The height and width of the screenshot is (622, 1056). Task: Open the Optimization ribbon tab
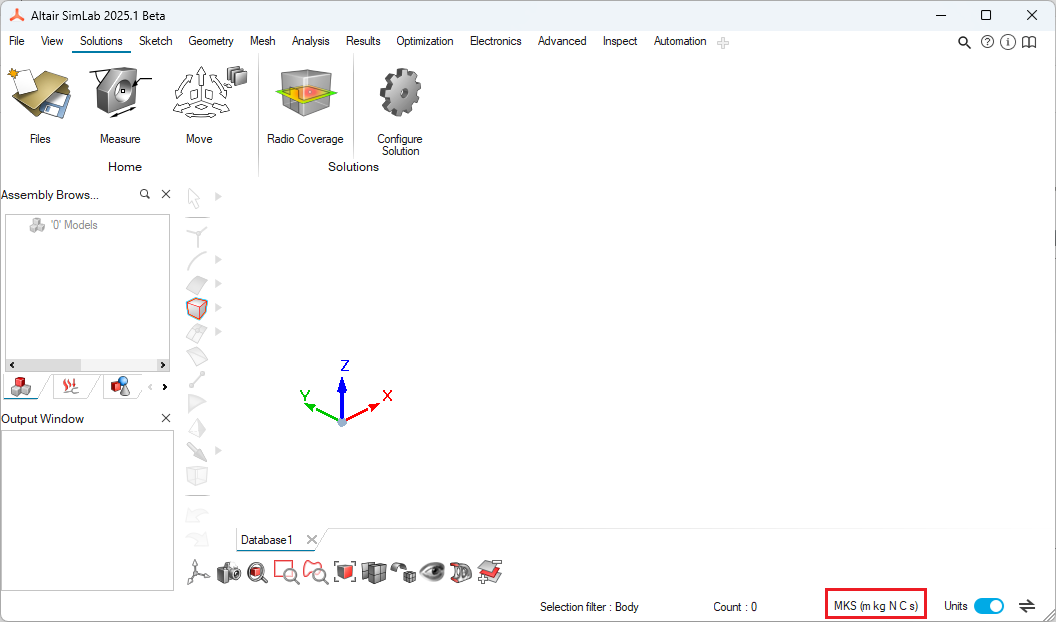coord(424,41)
